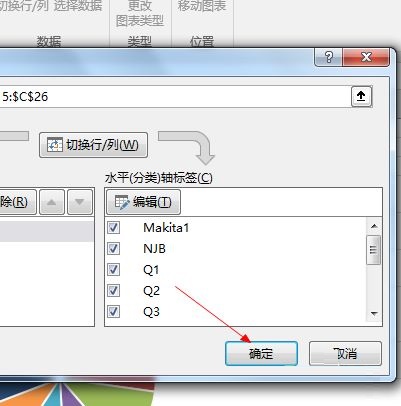Select the Makita1 label text
This screenshot has width=401, height=406.
tap(166, 228)
